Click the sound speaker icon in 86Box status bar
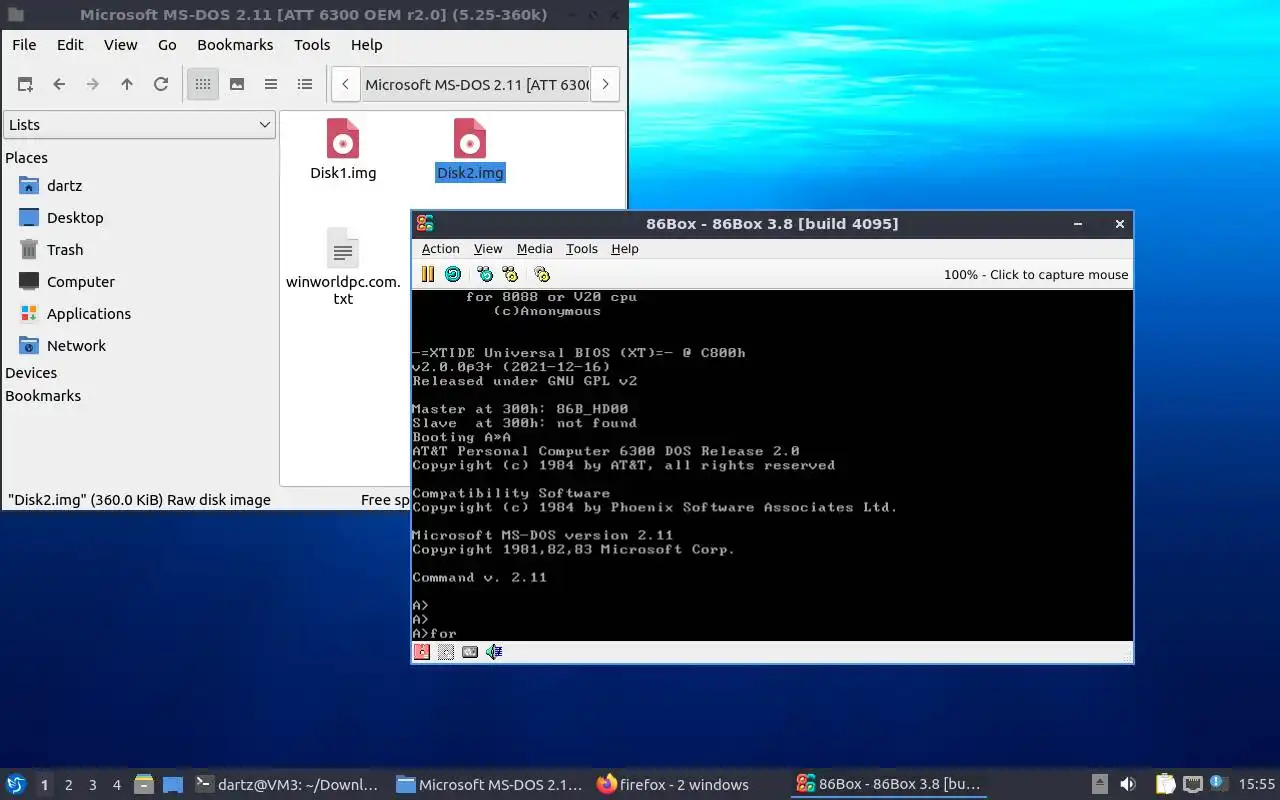This screenshot has width=1280, height=800. pyautogui.click(x=494, y=652)
